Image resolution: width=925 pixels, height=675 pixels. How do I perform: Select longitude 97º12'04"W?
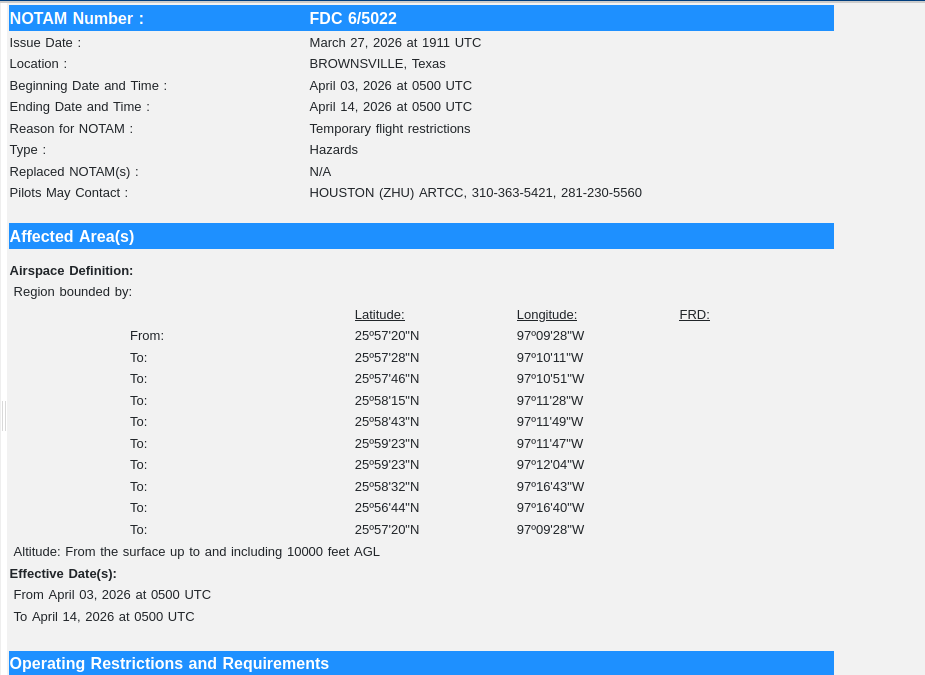tap(550, 465)
